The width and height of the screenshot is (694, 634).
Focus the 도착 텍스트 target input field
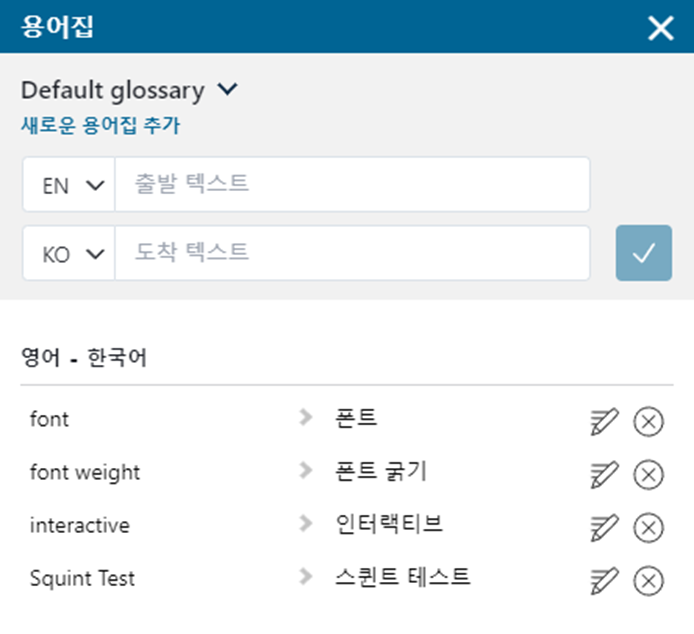point(350,253)
